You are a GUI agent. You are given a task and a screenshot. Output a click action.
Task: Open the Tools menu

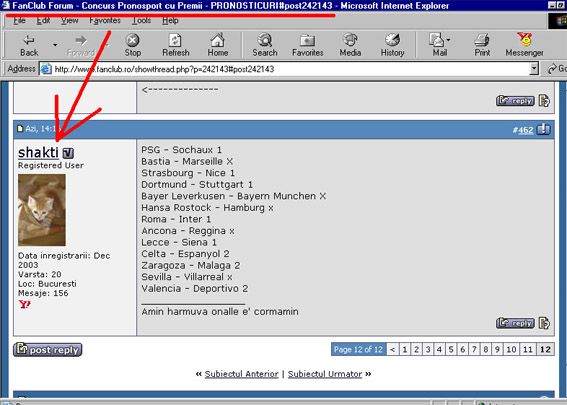click(x=141, y=21)
